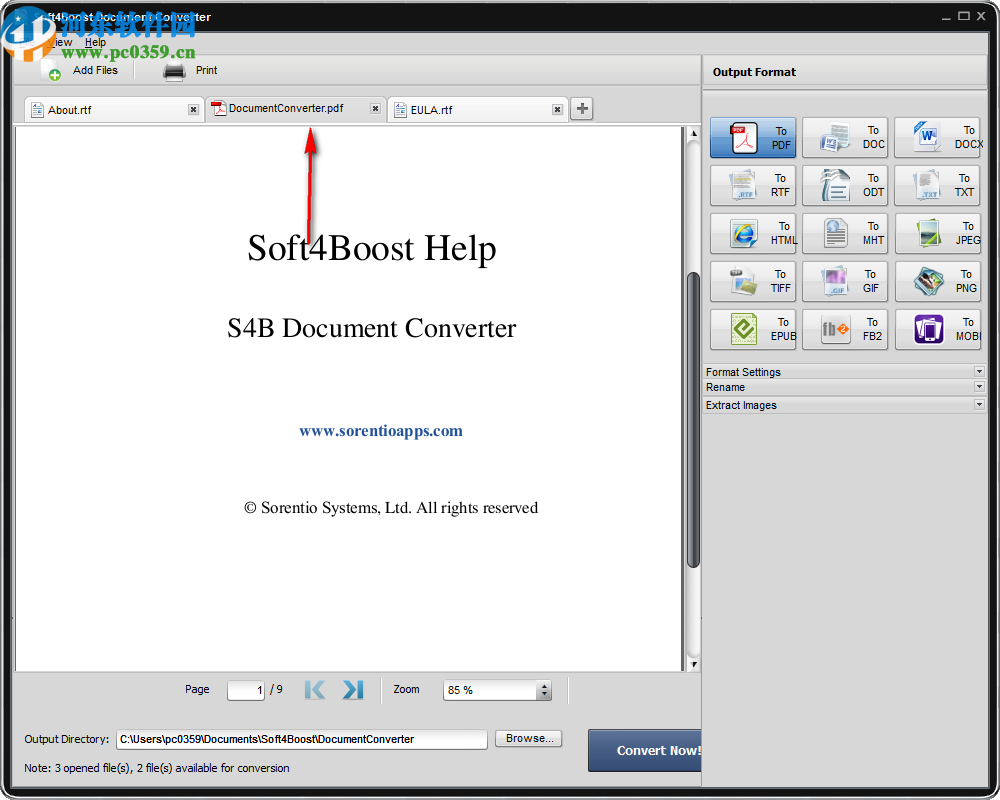Screen dimensions: 1000x800
Task: Select the To PDF output format
Action: pos(752,137)
